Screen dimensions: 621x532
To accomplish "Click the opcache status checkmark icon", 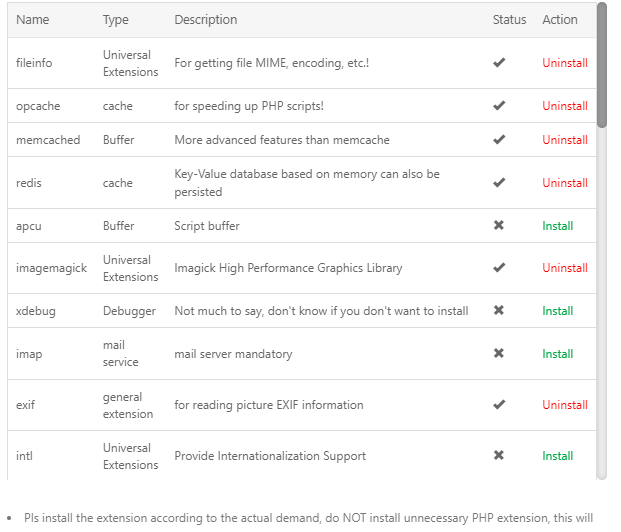I will (x=499, y=105).
